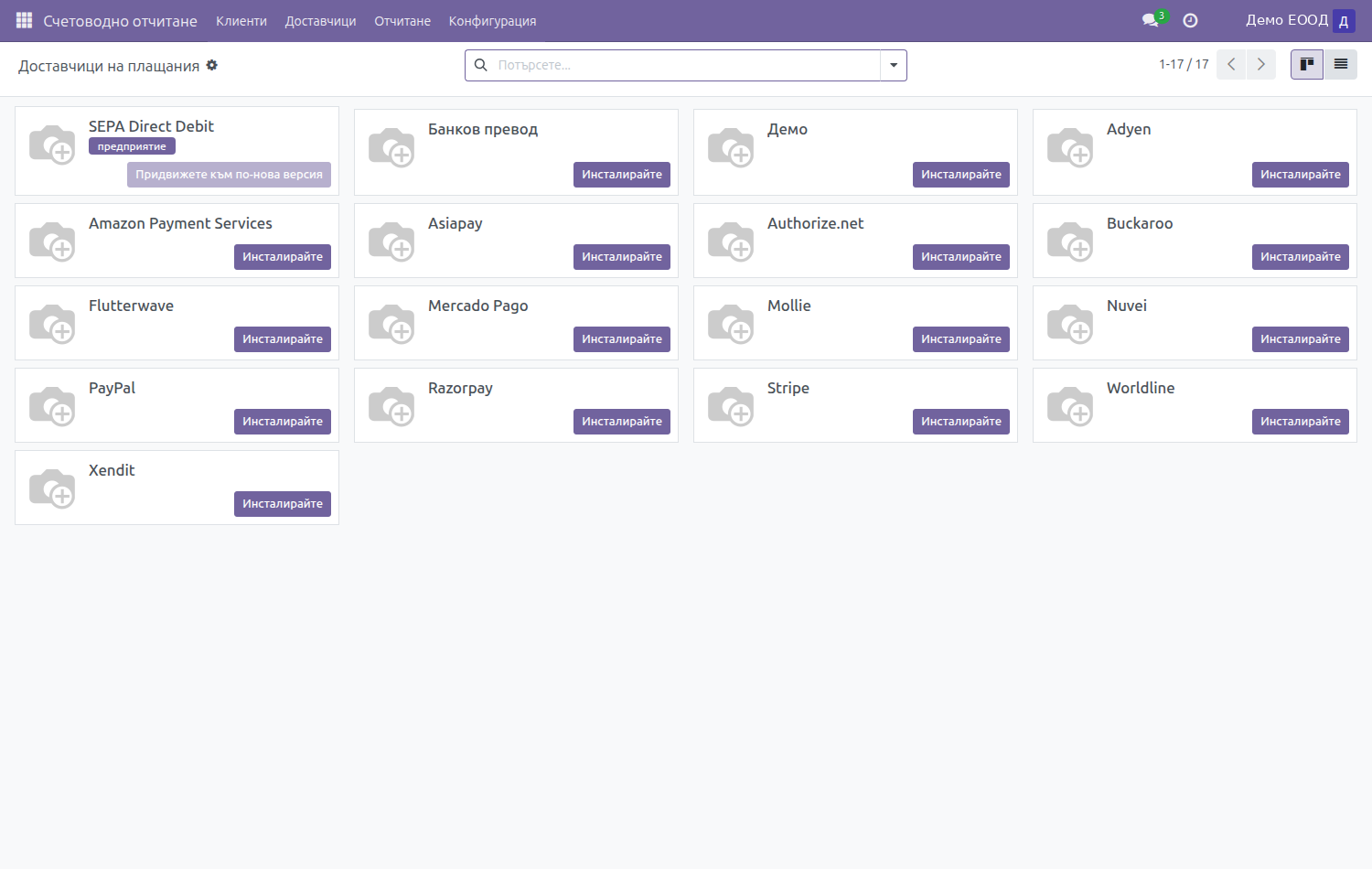Install the Worldline provider
This screenshot has height=869, width=1372.
click(x=1301, y=422)
